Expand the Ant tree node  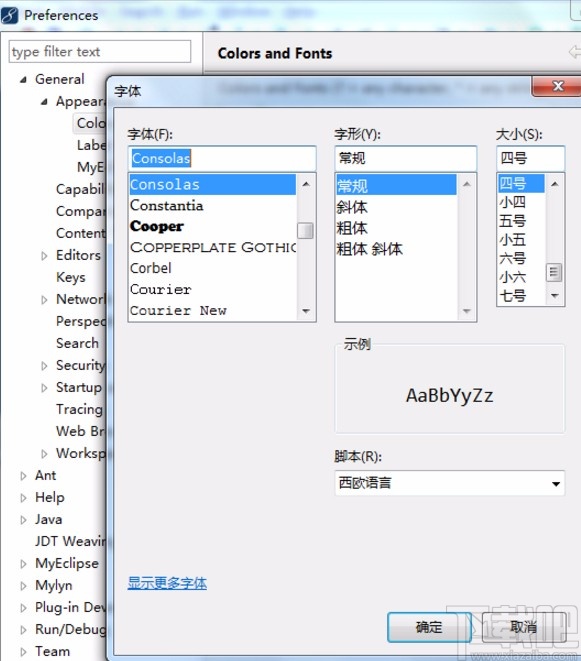coord(23,476)
